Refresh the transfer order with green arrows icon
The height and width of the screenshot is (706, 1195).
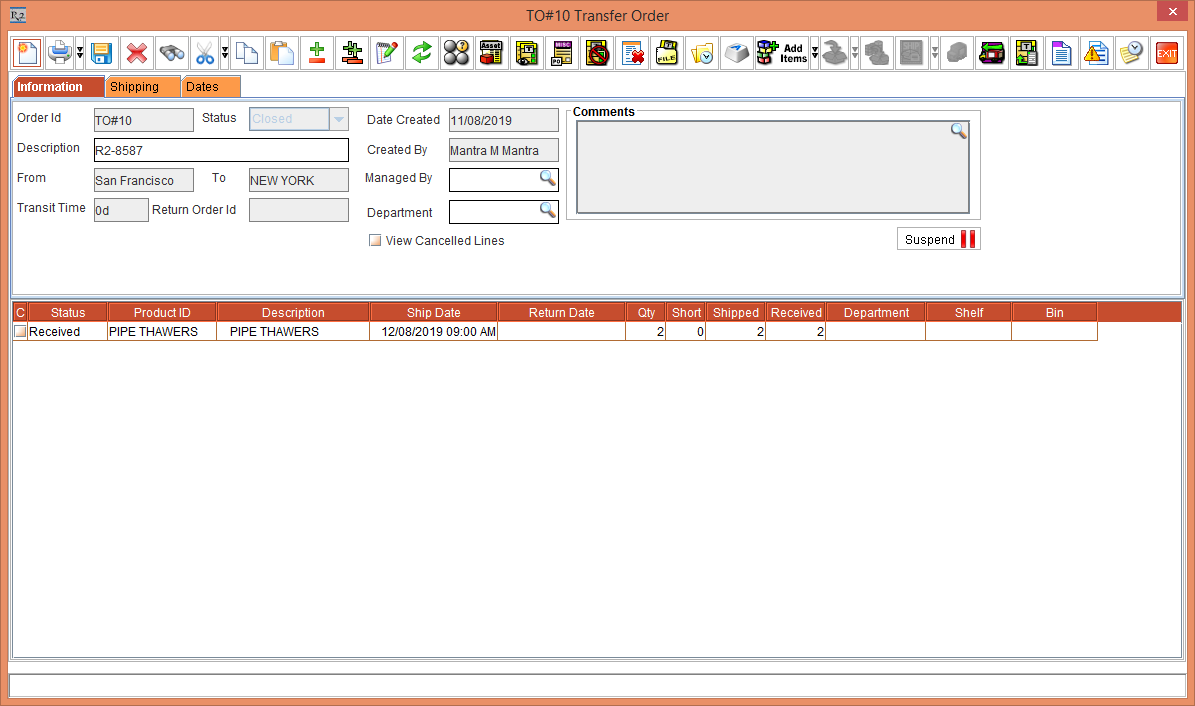coord(421,52)
